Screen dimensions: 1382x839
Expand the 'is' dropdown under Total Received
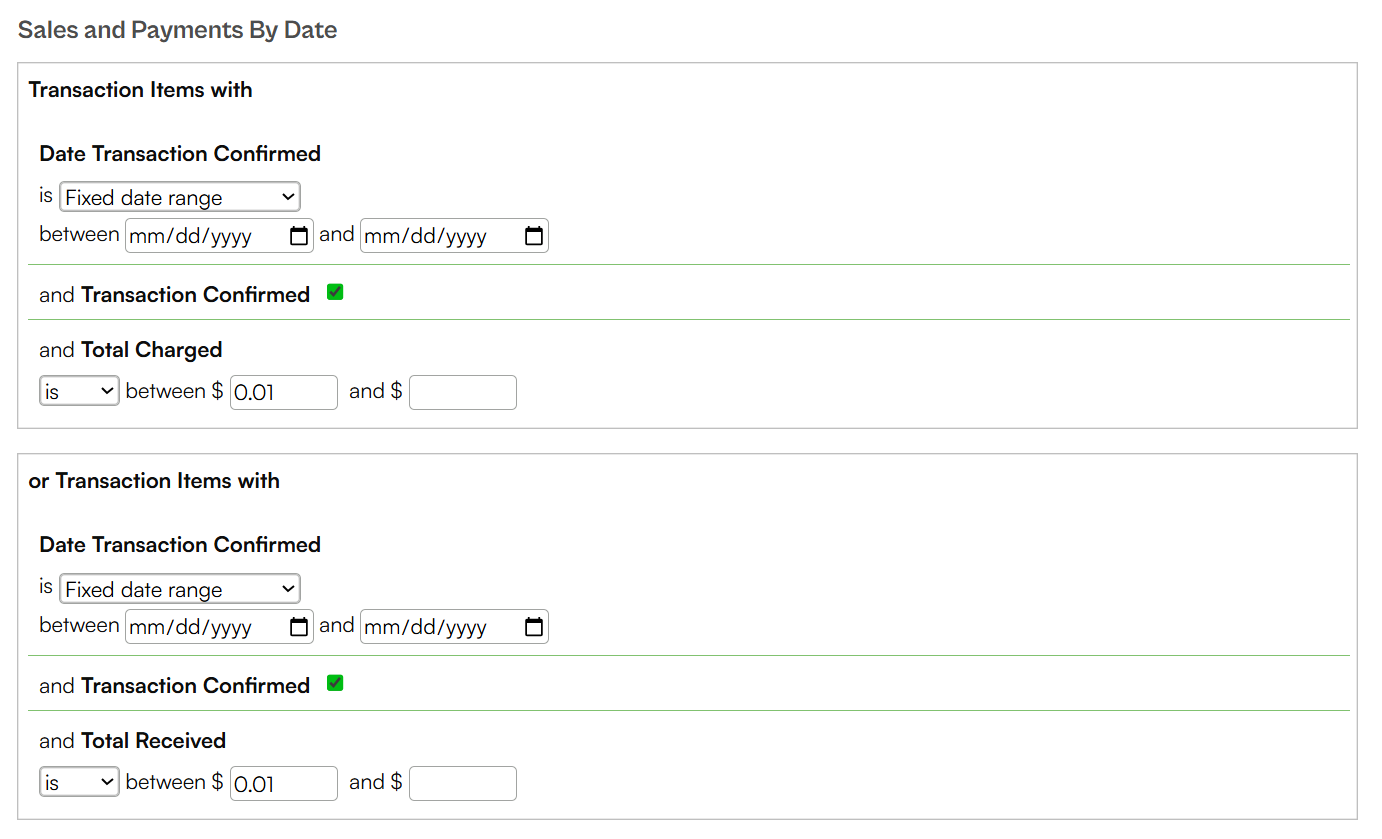[x=80, y=782]
